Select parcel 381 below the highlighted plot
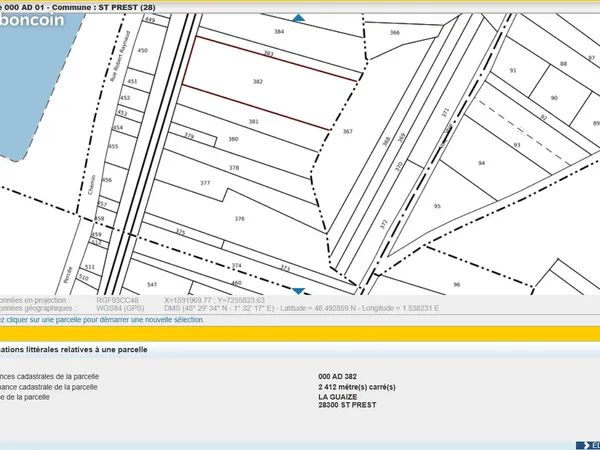Screen dimensions: 600x450 [x=253, y=122]
